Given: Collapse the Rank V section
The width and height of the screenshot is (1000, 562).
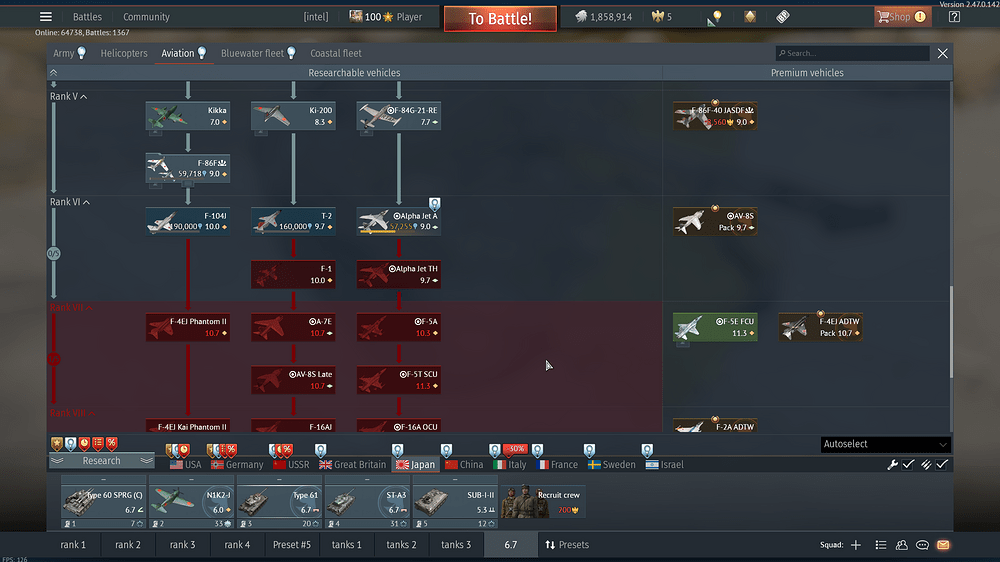Looking at the screenshot, I should pyautogui.click(x=68, y=97).
